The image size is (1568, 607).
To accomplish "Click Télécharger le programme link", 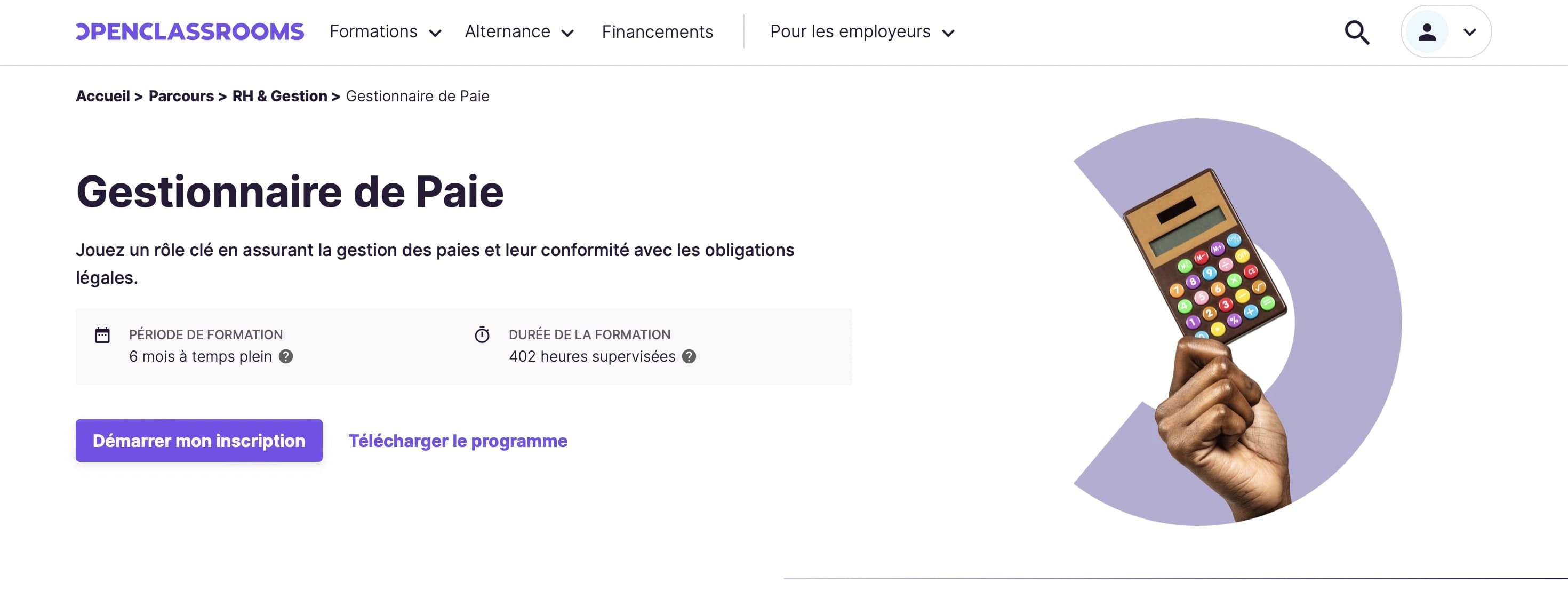I will tap(458, 440).
